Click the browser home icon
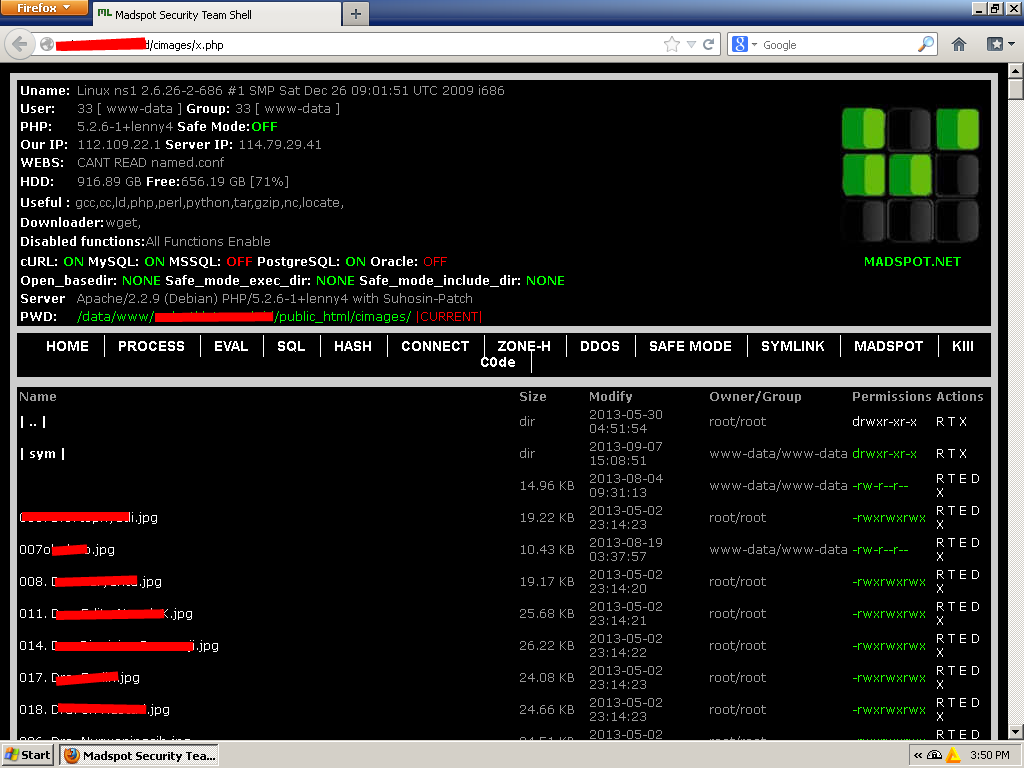1024x768 pixels. click(x=958, y=44)
